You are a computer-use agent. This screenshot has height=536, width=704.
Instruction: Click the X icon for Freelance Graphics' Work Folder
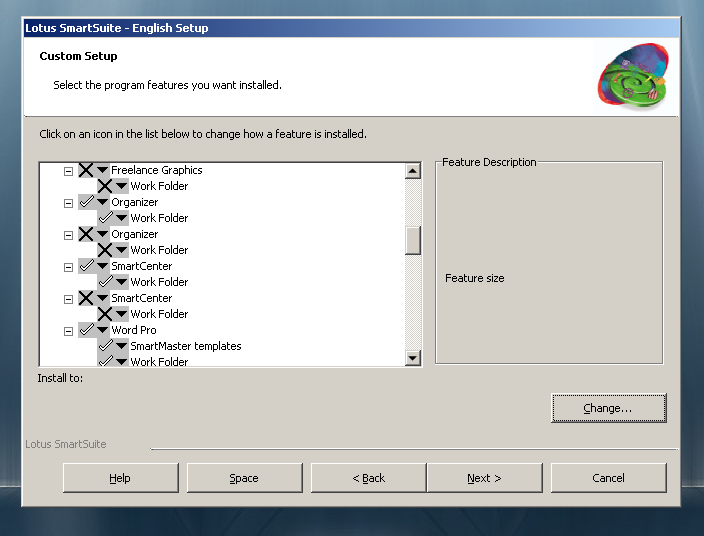pyautogui.click(x=113, y=186)
